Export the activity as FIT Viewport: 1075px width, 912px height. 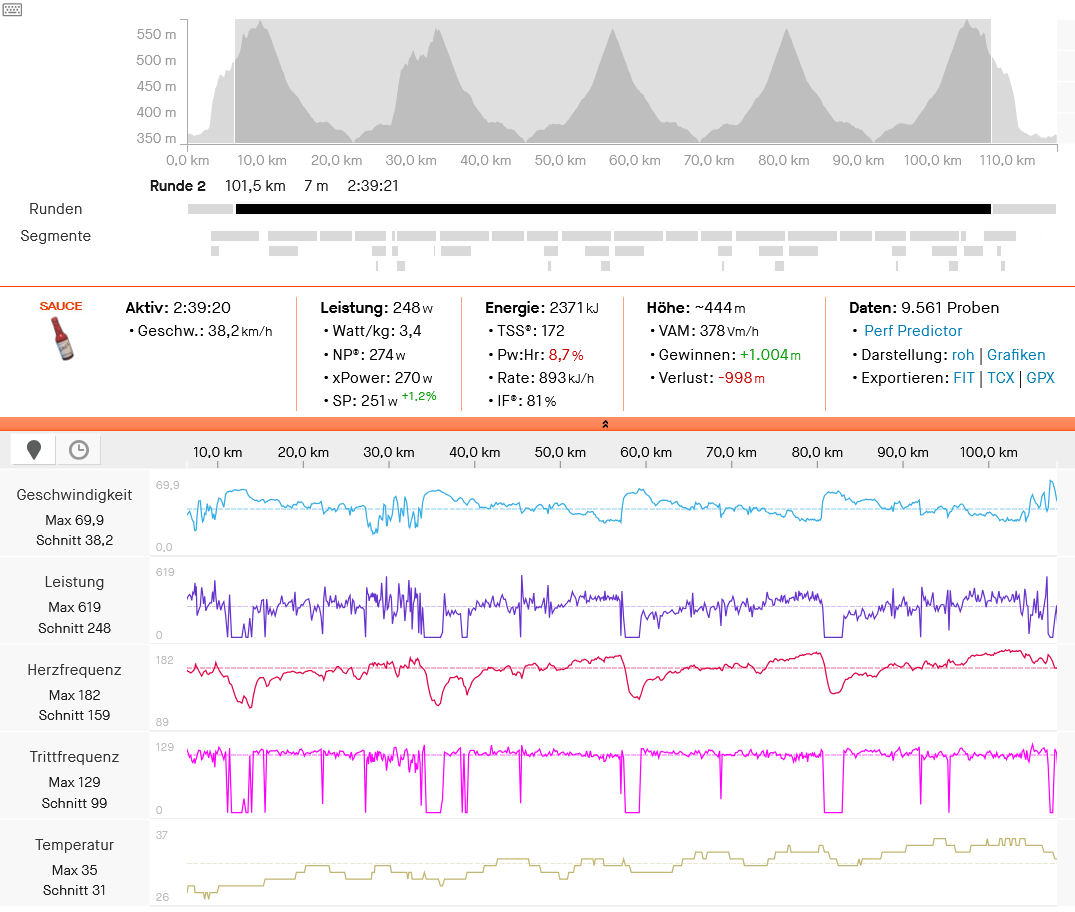pos(965,378)
